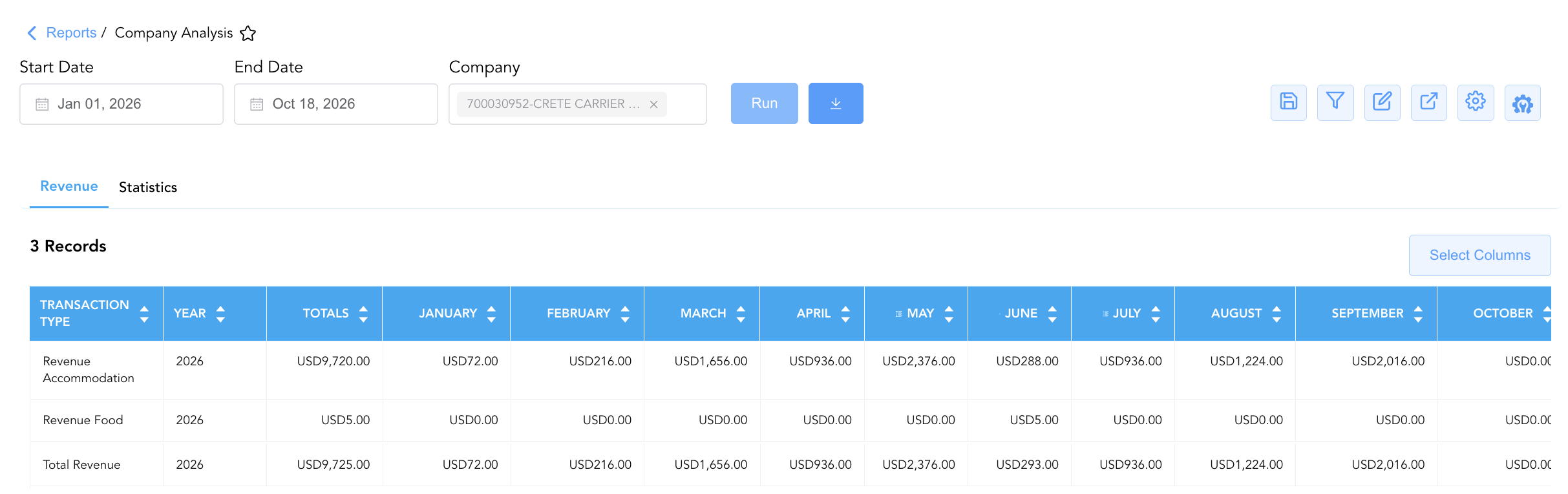Viewport: 1568px width, 494px height.
Task: Click the download arrow button
Action: (x=836, y=103)
